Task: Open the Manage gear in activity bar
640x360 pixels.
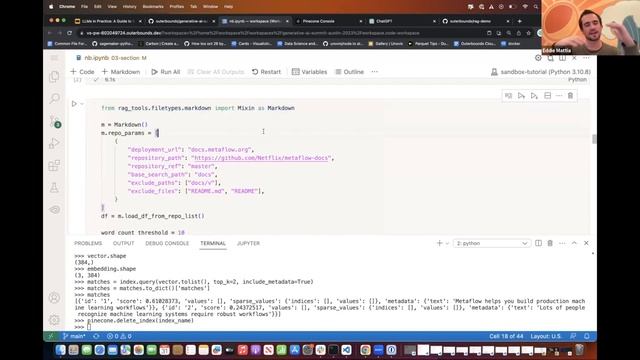Action: coord(54,320)
